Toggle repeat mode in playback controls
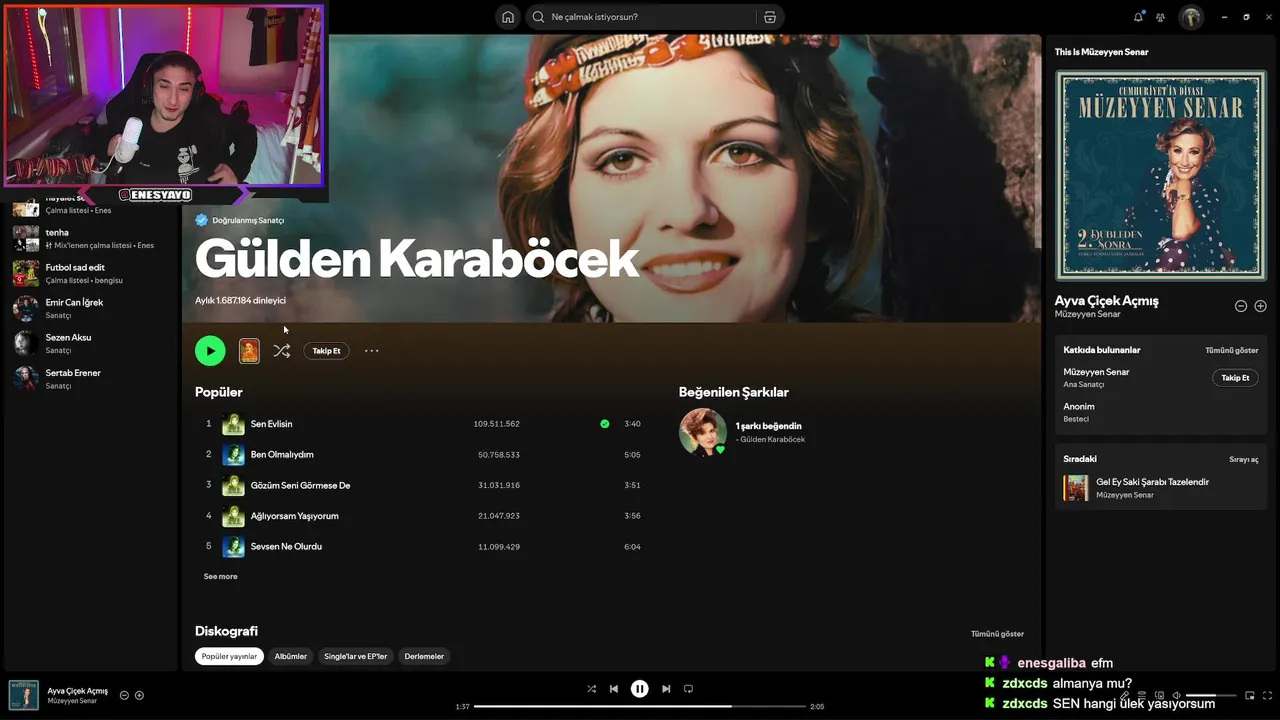Image resolution: width=1280 pixels, height=720 pixels. [x=688, y=689]
